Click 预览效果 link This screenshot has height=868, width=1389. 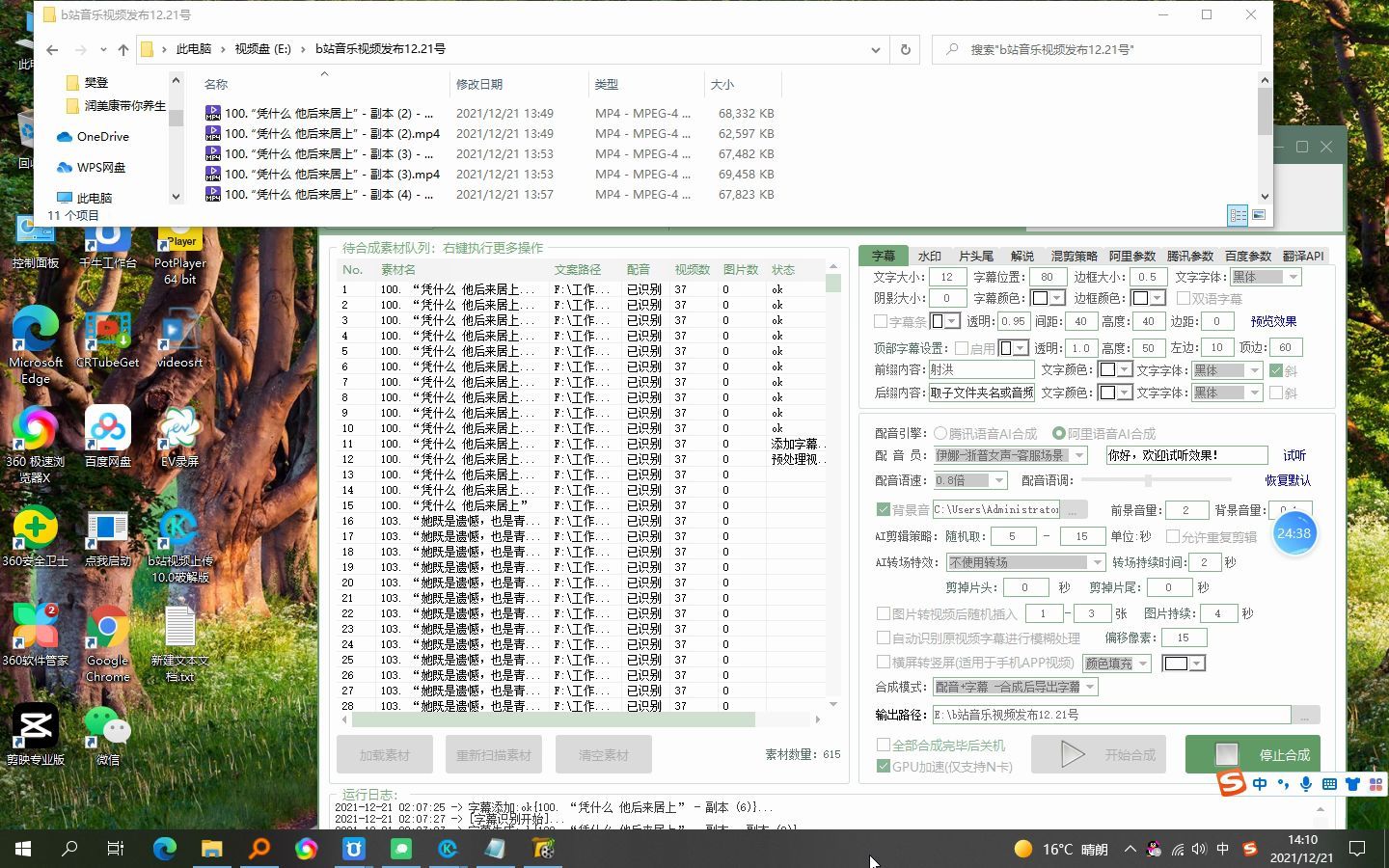[x=1273, y=321]
